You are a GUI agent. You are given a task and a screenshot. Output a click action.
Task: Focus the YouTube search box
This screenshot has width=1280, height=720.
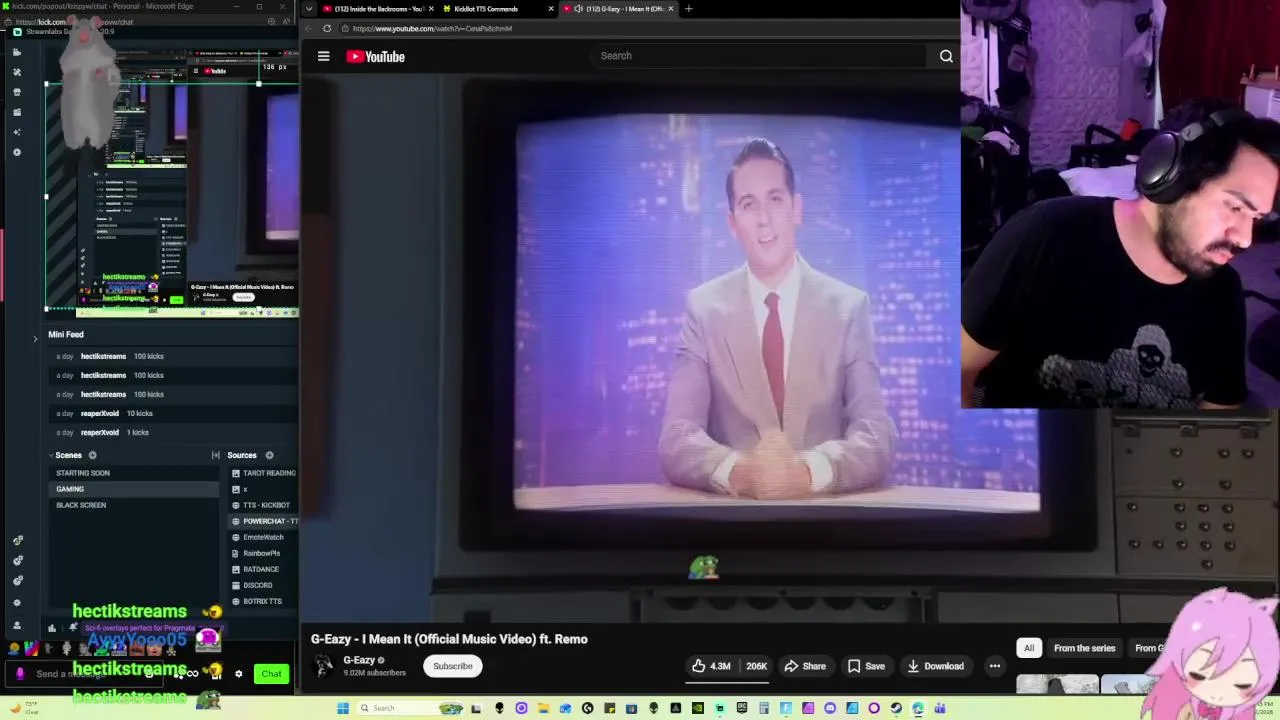(760, 56)
